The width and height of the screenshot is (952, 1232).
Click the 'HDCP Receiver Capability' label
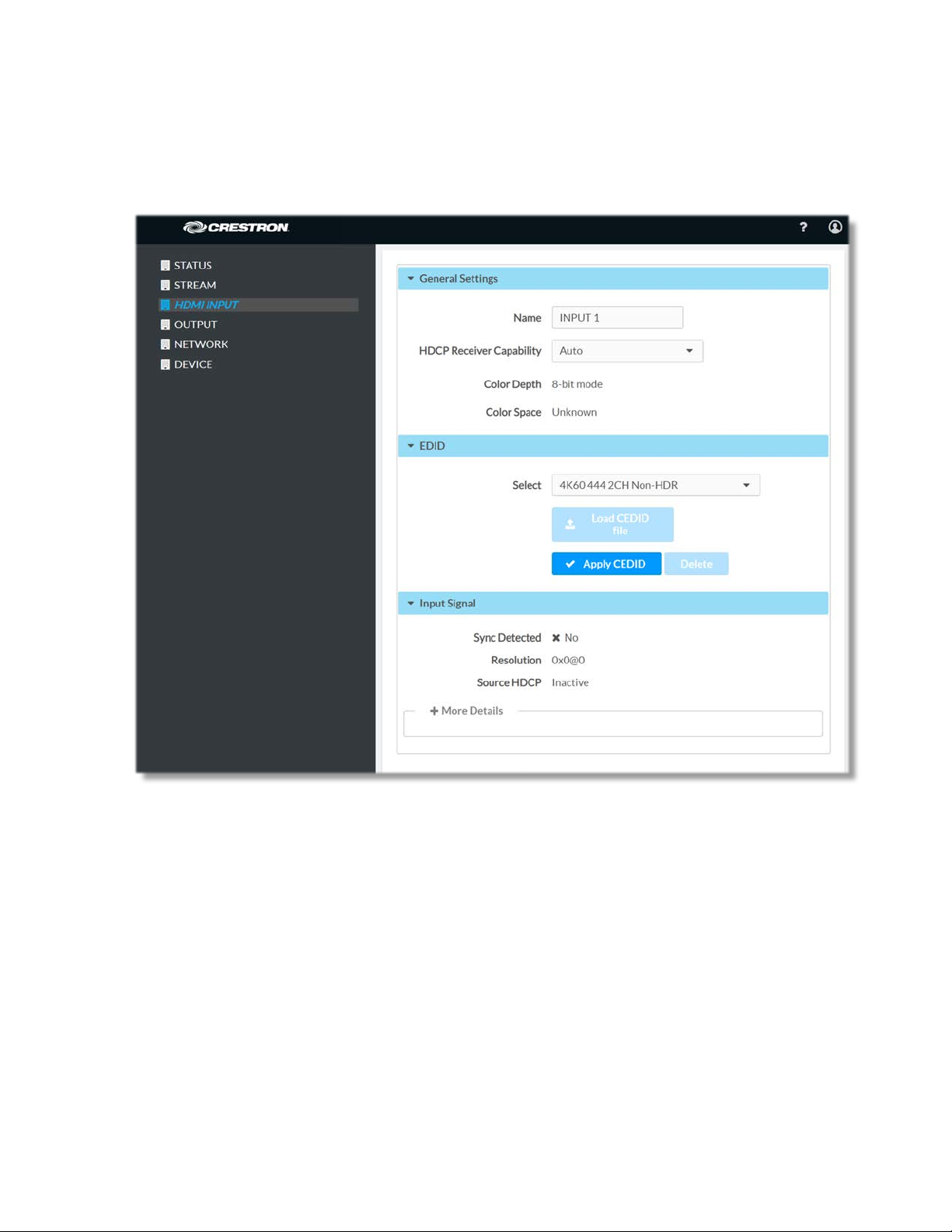[x=480, y=351]
